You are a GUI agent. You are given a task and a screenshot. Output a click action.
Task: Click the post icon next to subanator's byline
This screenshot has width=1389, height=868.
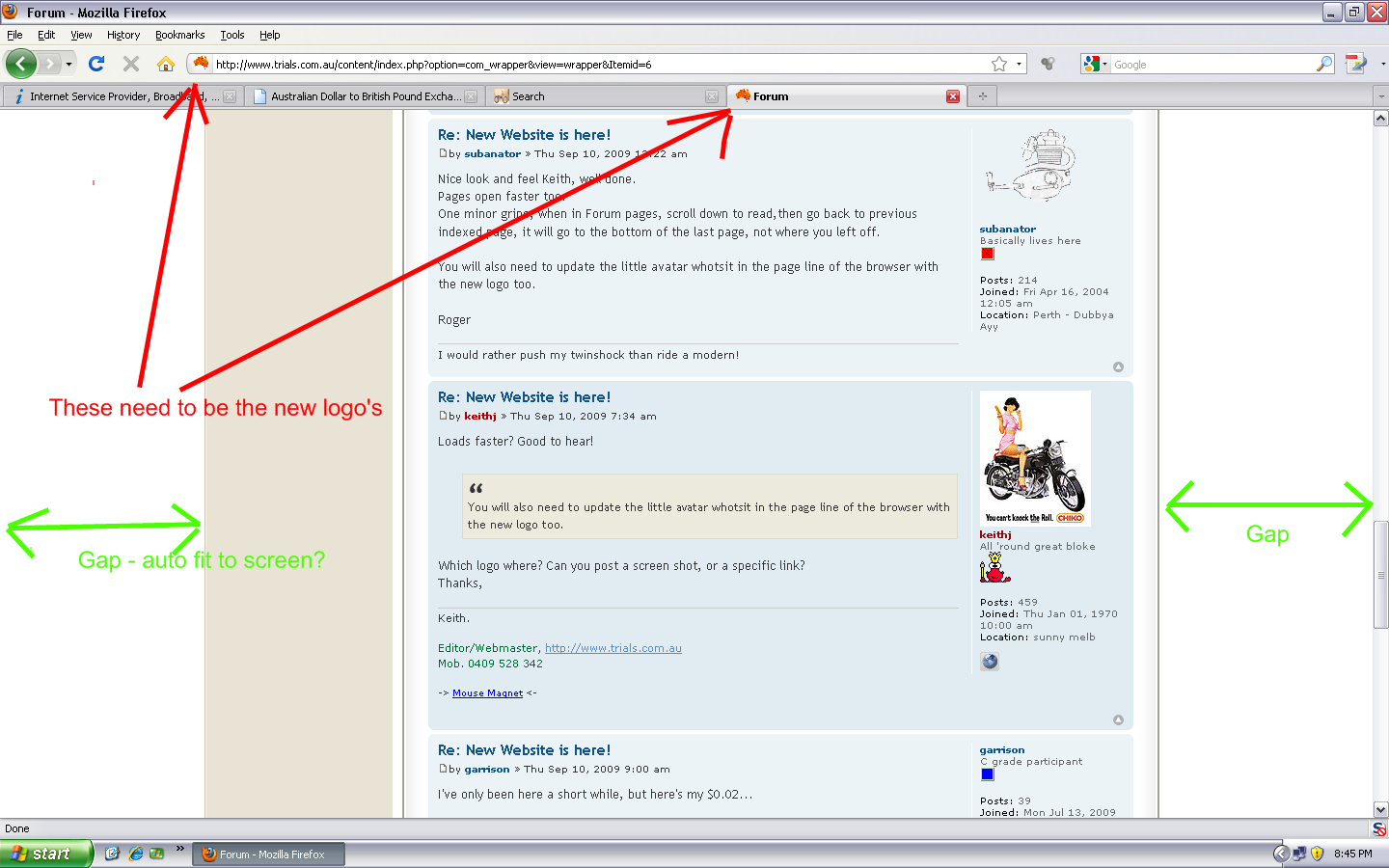point(443,153)
